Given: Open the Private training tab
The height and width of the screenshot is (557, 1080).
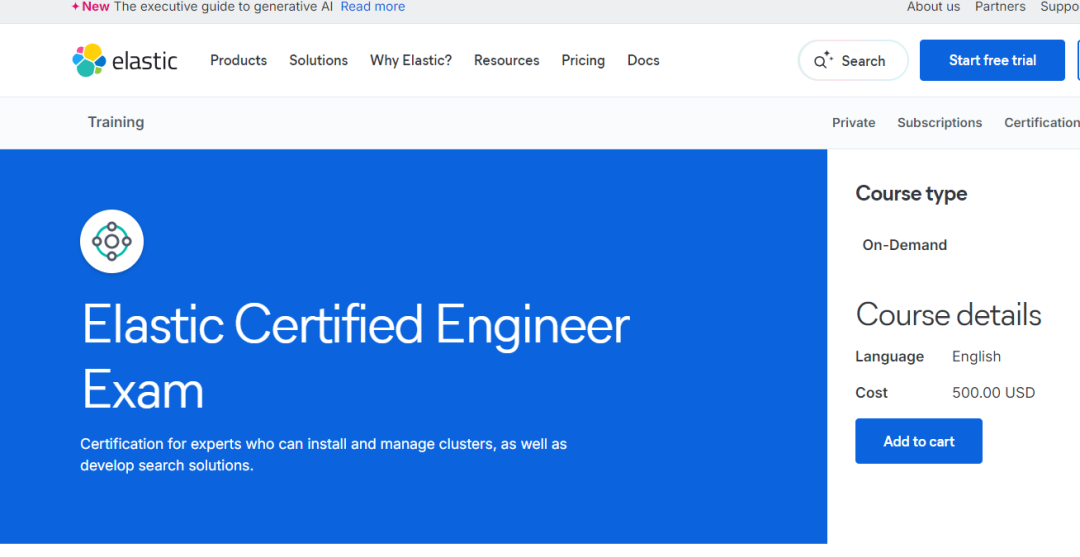Looking at the screenshot, I should coord(853,123).
